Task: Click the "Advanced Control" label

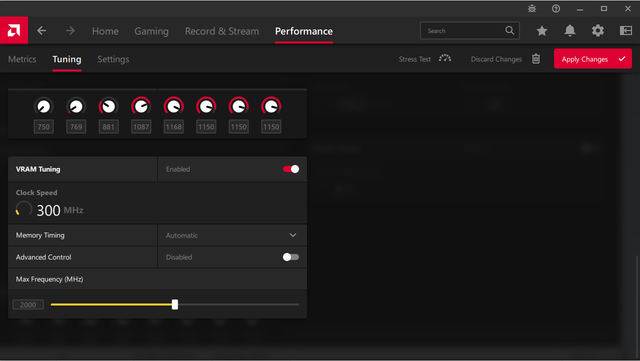Action: [43, 257]
